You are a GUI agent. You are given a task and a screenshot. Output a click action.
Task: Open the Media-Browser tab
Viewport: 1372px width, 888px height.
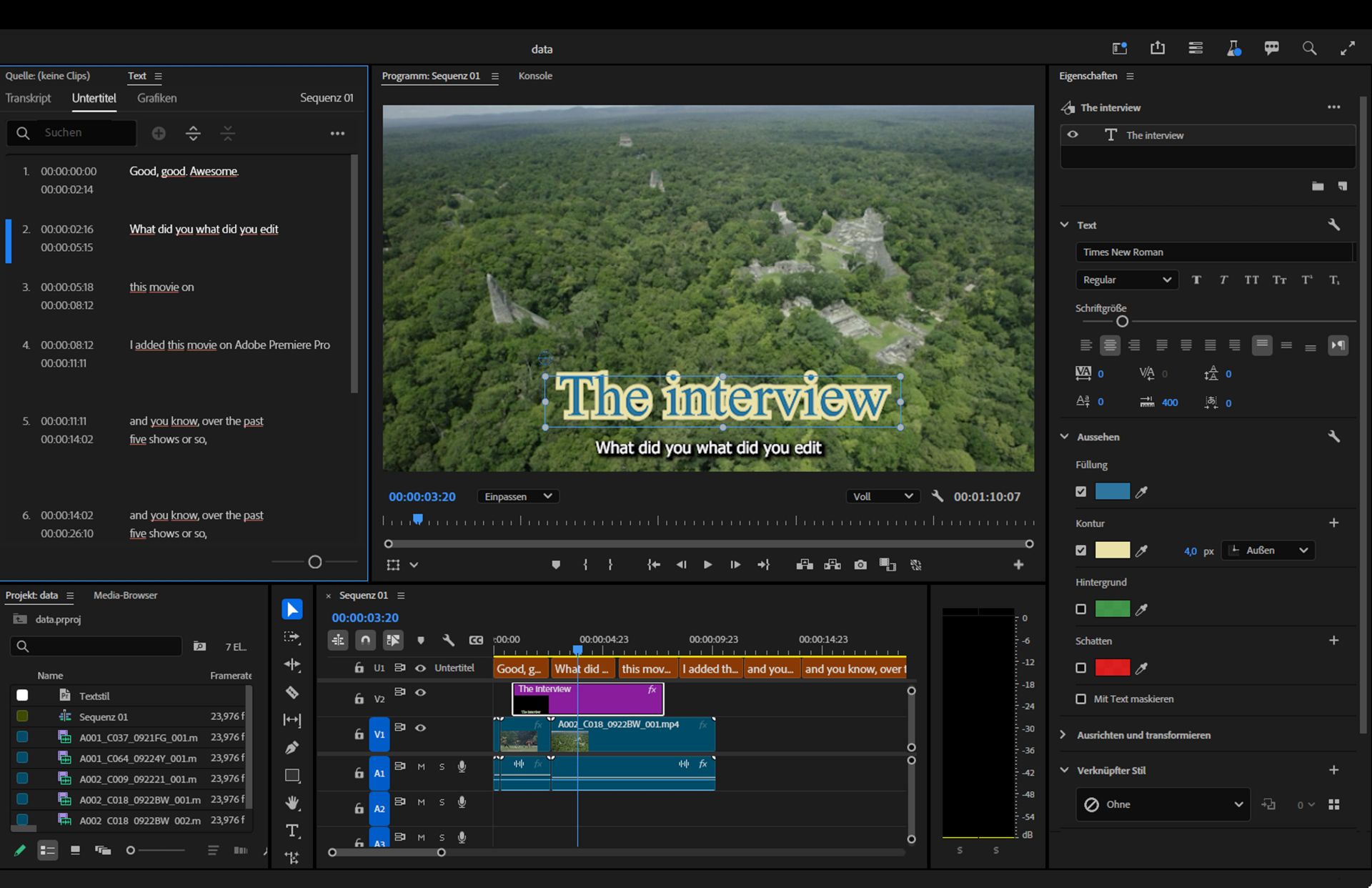click(125, 595)
